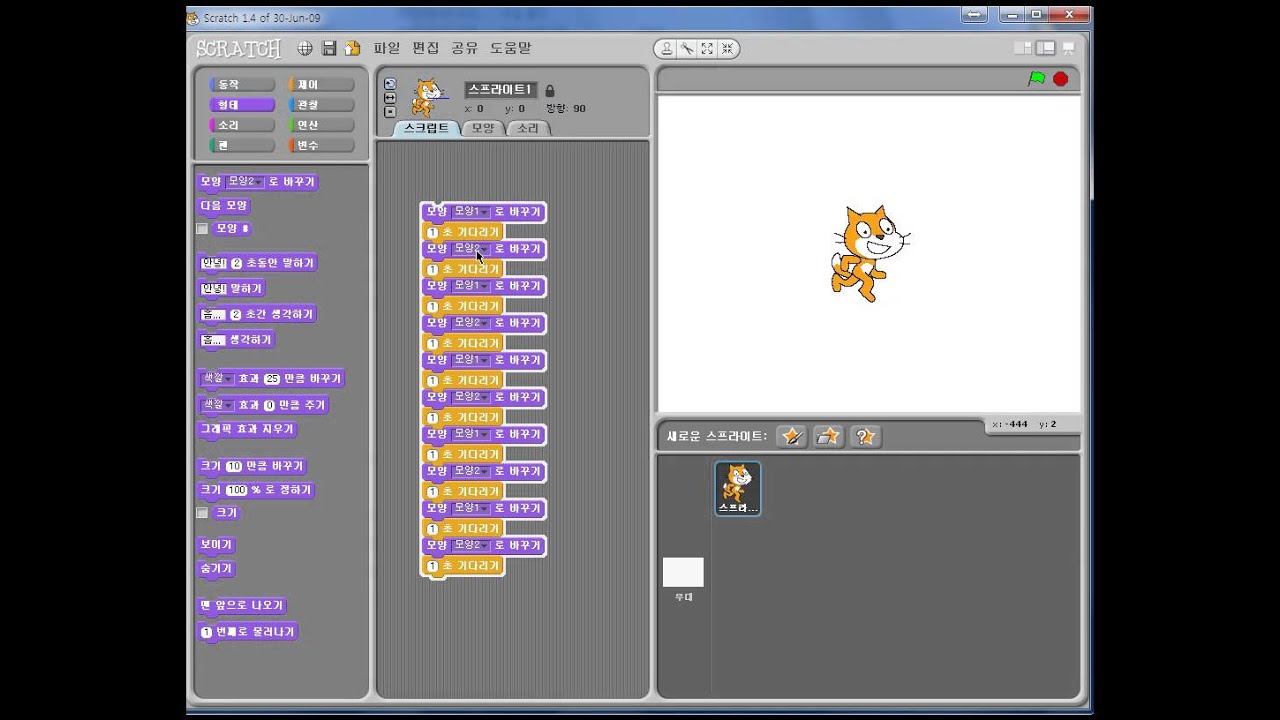Click the 숨기기 block
1280x720 pixels.
(215, 569)
